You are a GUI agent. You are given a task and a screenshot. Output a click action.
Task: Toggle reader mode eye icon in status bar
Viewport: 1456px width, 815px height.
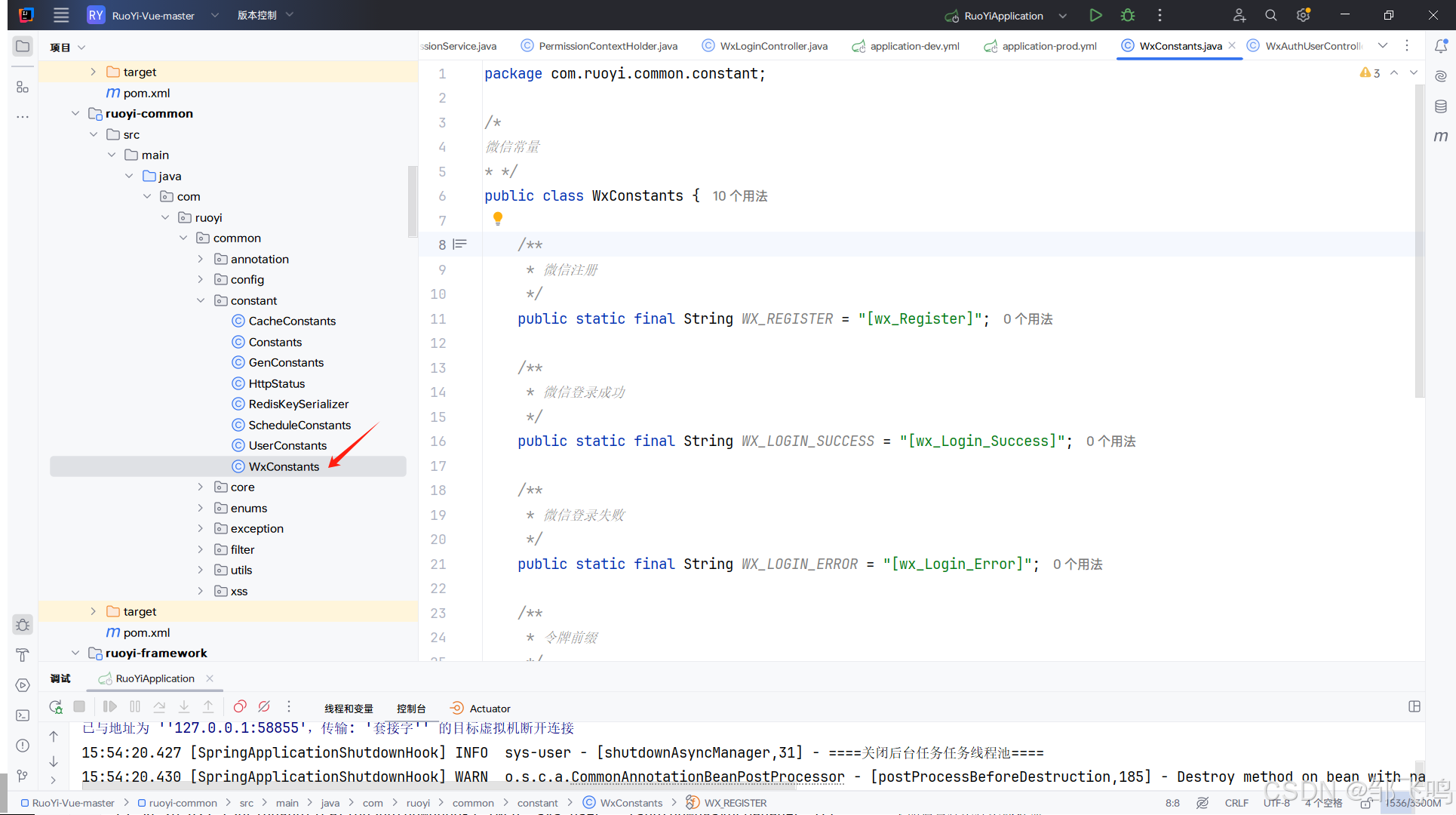1203,803
